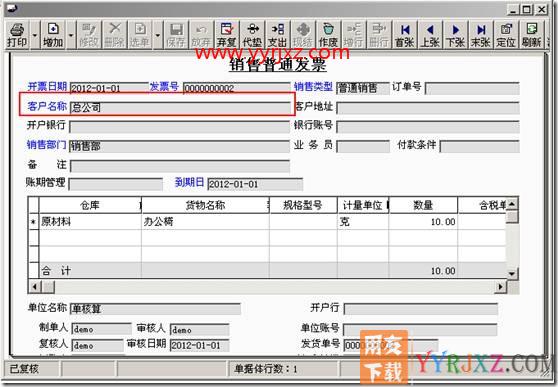The width and height of the screenshot is (558, 387).
Task: Click the 选单 toolbar icon
Action: point(140,35)
